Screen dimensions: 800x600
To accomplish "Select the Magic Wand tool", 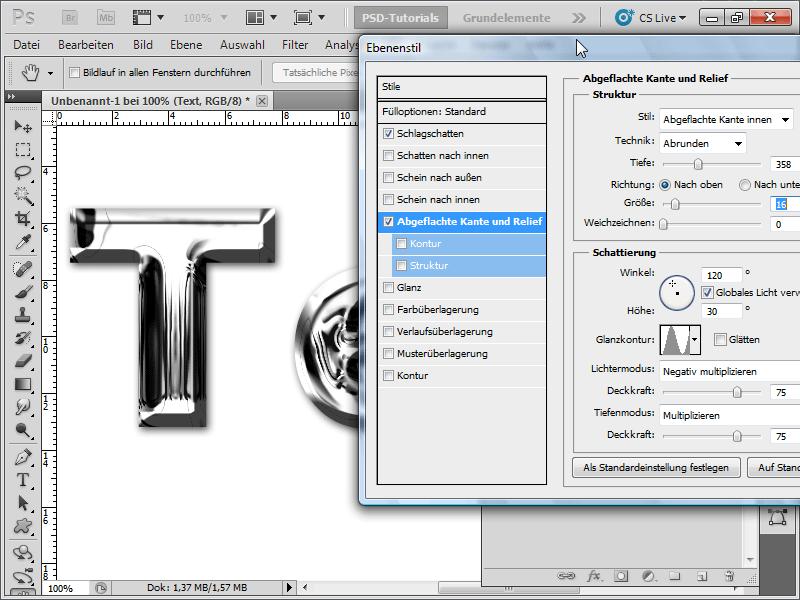I will click(23, 195).
